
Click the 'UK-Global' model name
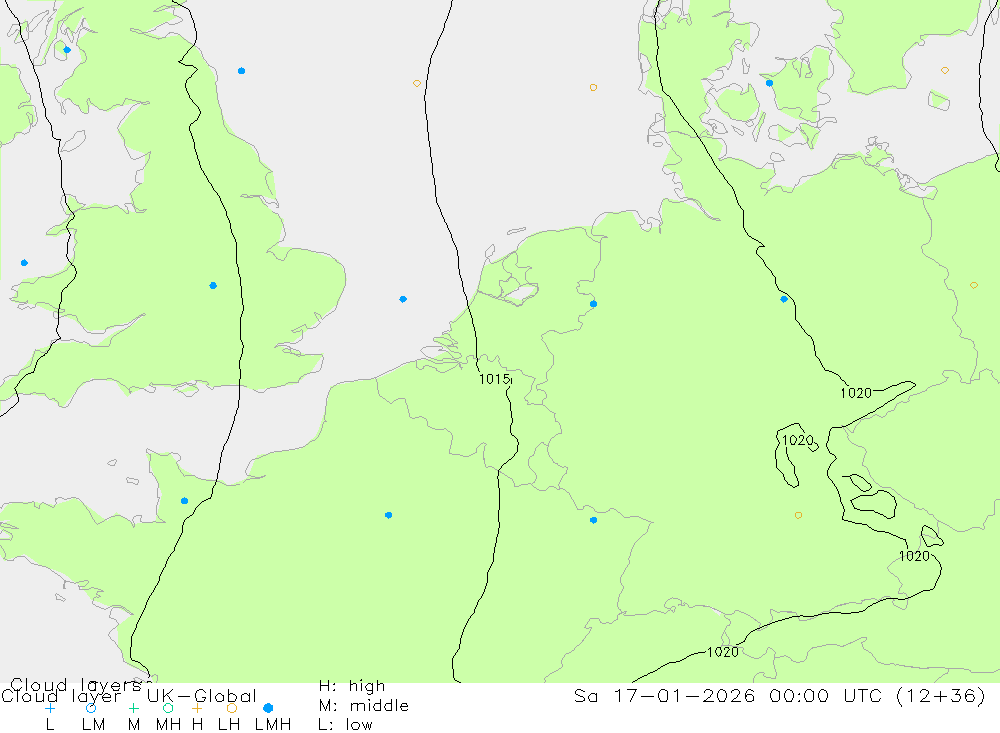click(202, 696)
